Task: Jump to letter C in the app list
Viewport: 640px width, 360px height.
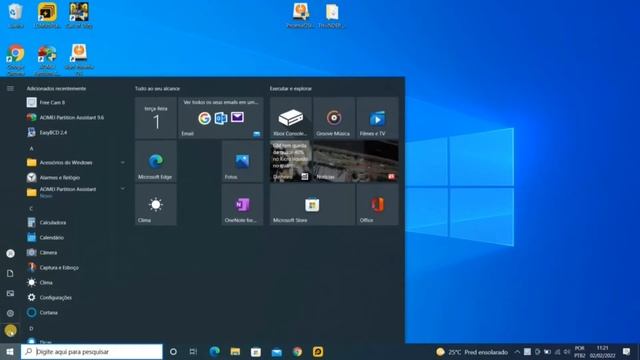Action: 31,208
